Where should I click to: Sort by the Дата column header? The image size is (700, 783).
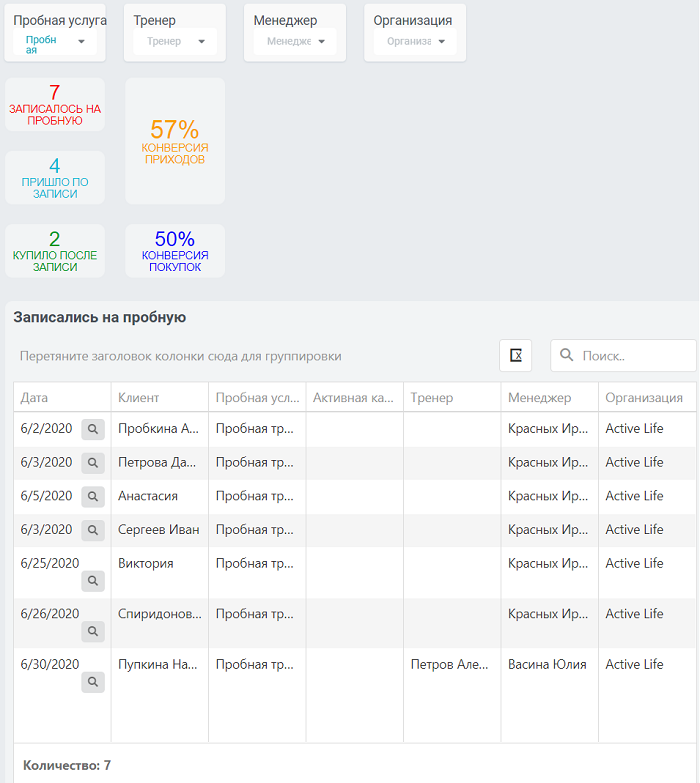point(62,397)
